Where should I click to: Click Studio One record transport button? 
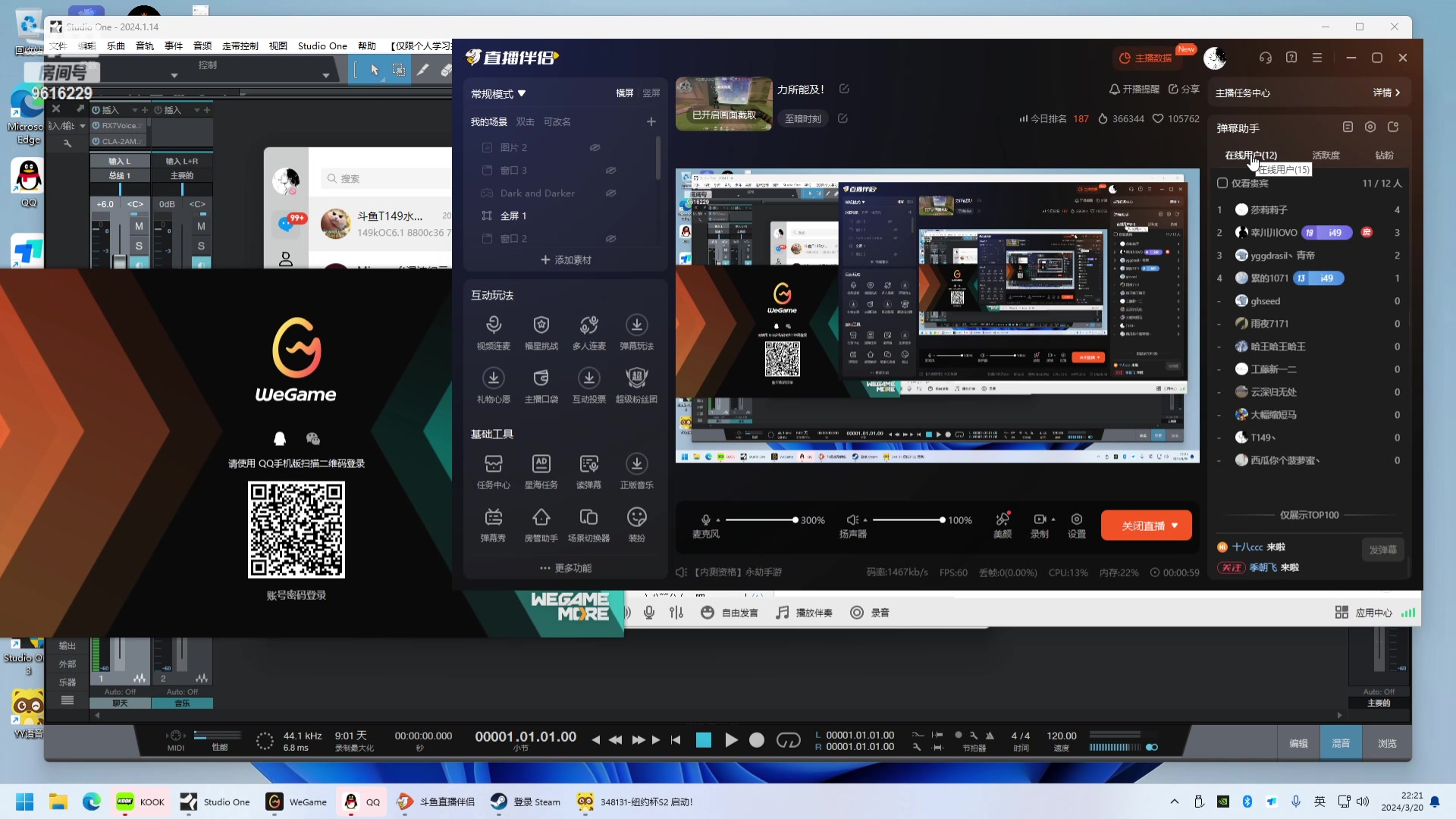coord(757,740)
